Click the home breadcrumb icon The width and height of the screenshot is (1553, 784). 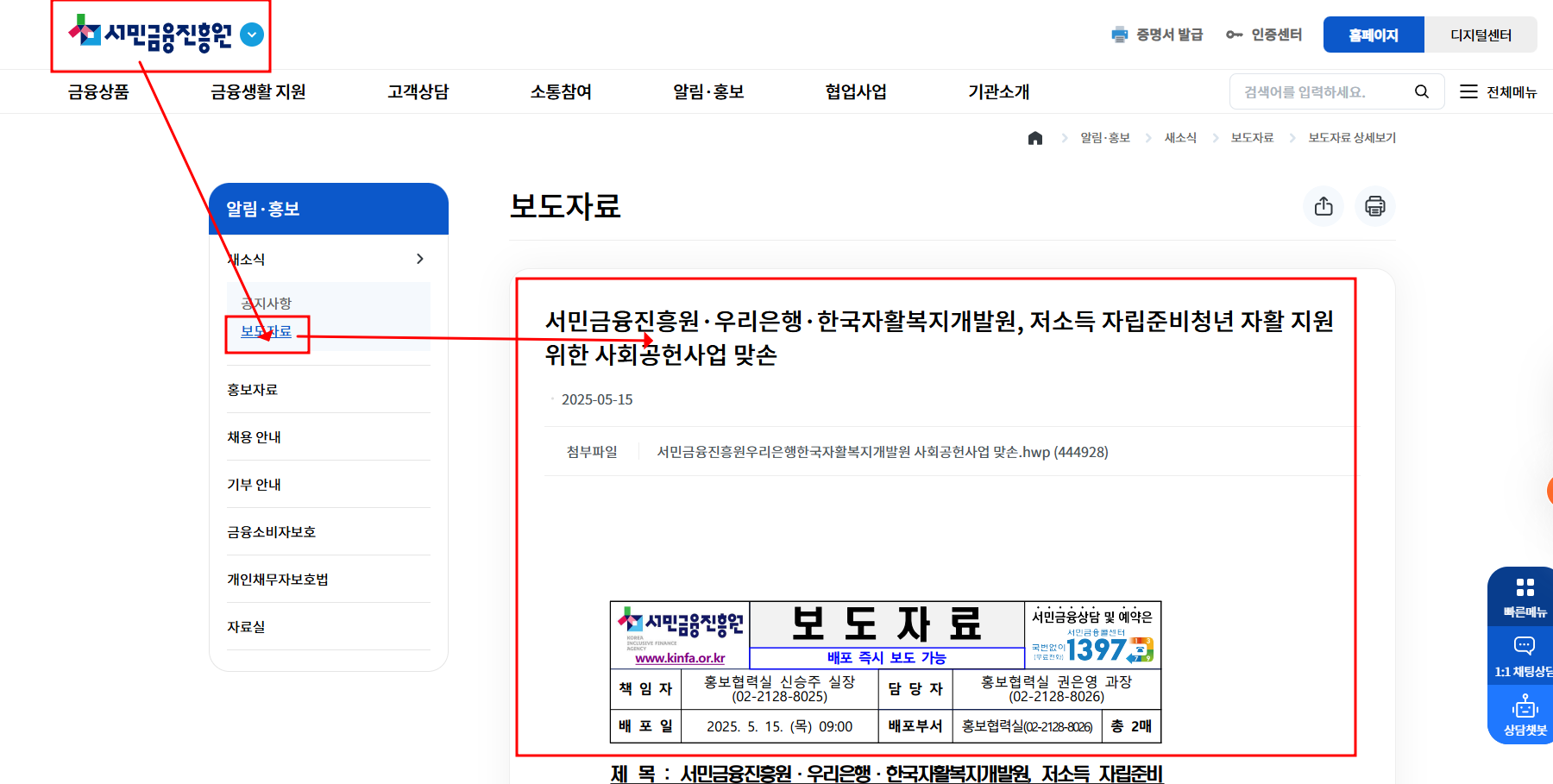1035,138
